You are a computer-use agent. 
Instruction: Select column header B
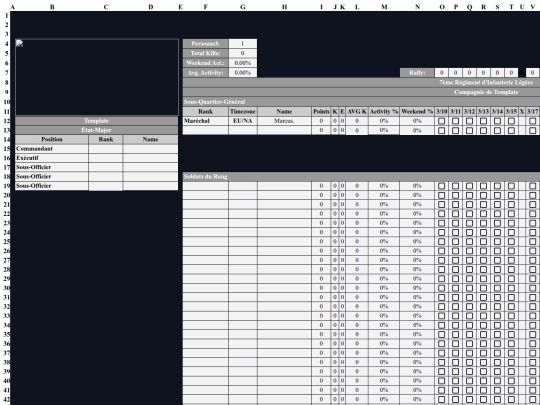52,7
